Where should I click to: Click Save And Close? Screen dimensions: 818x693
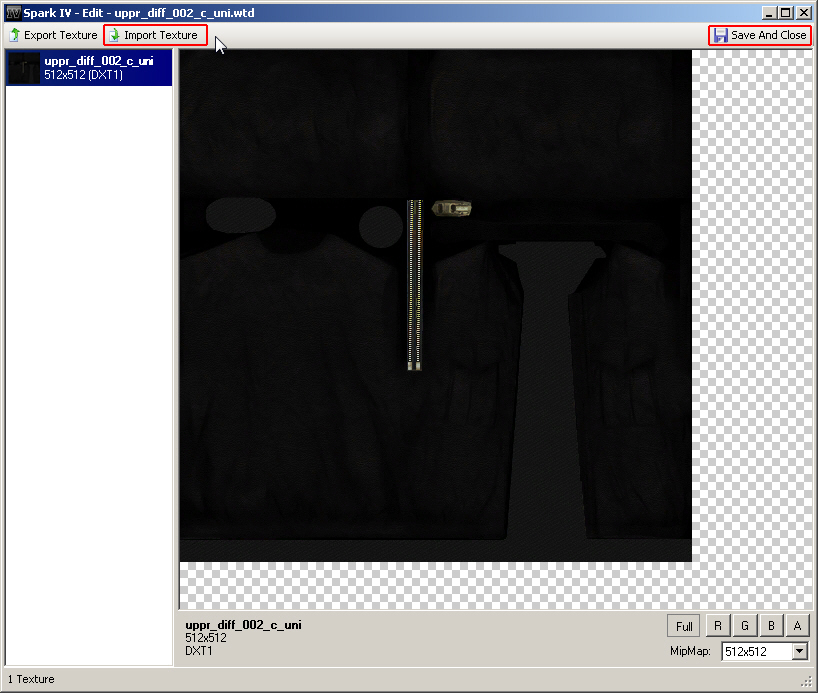tap(760, 35)
